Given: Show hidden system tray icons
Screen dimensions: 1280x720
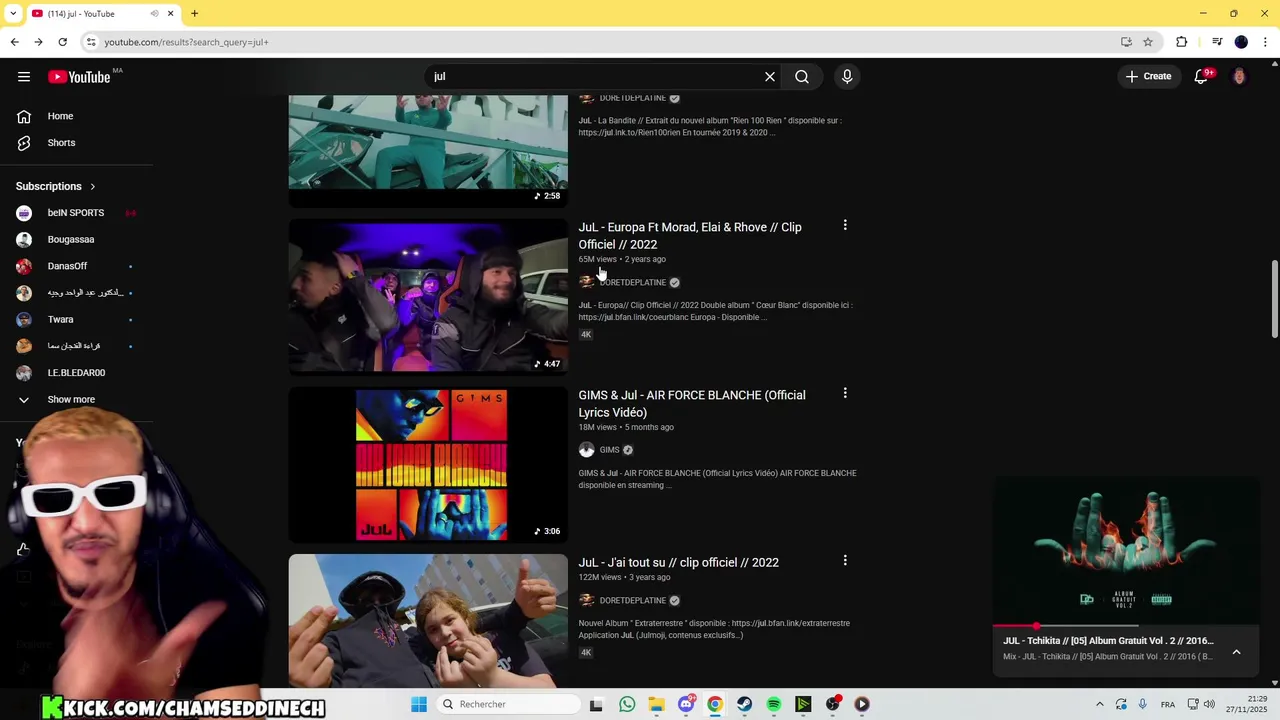Looking at the screenshot, I should click(x=1100, y=704).
